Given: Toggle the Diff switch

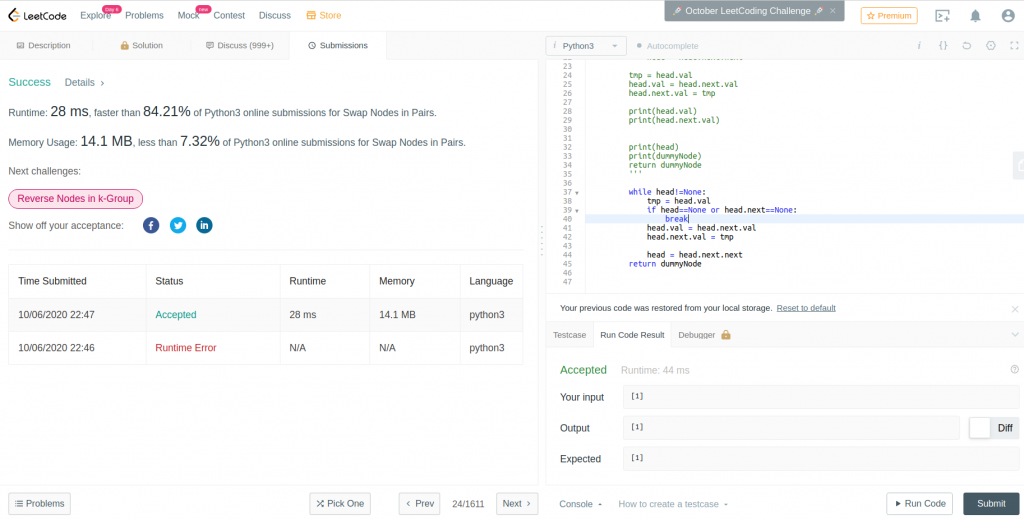Looking at the screenshot, I should pos(980,428).
